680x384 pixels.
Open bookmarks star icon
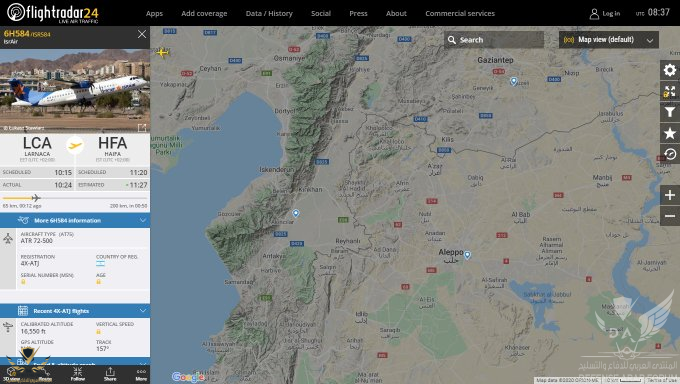pyautogui.click(x=670, y=133)
